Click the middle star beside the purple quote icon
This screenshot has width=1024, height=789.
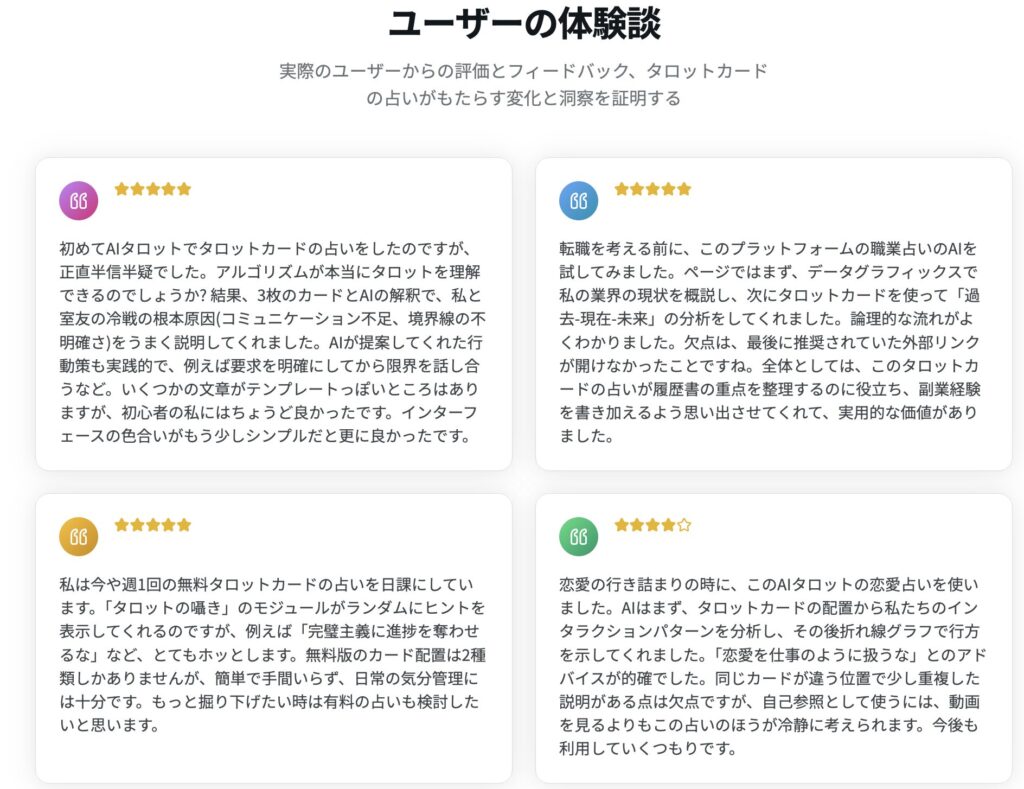(x=153, y=189)
